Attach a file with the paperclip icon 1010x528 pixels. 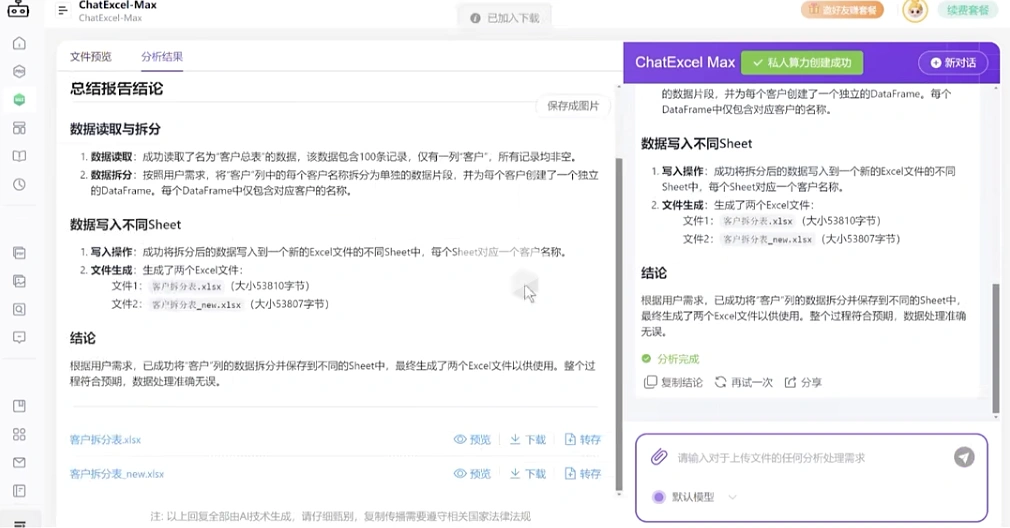tap(658, 457)
